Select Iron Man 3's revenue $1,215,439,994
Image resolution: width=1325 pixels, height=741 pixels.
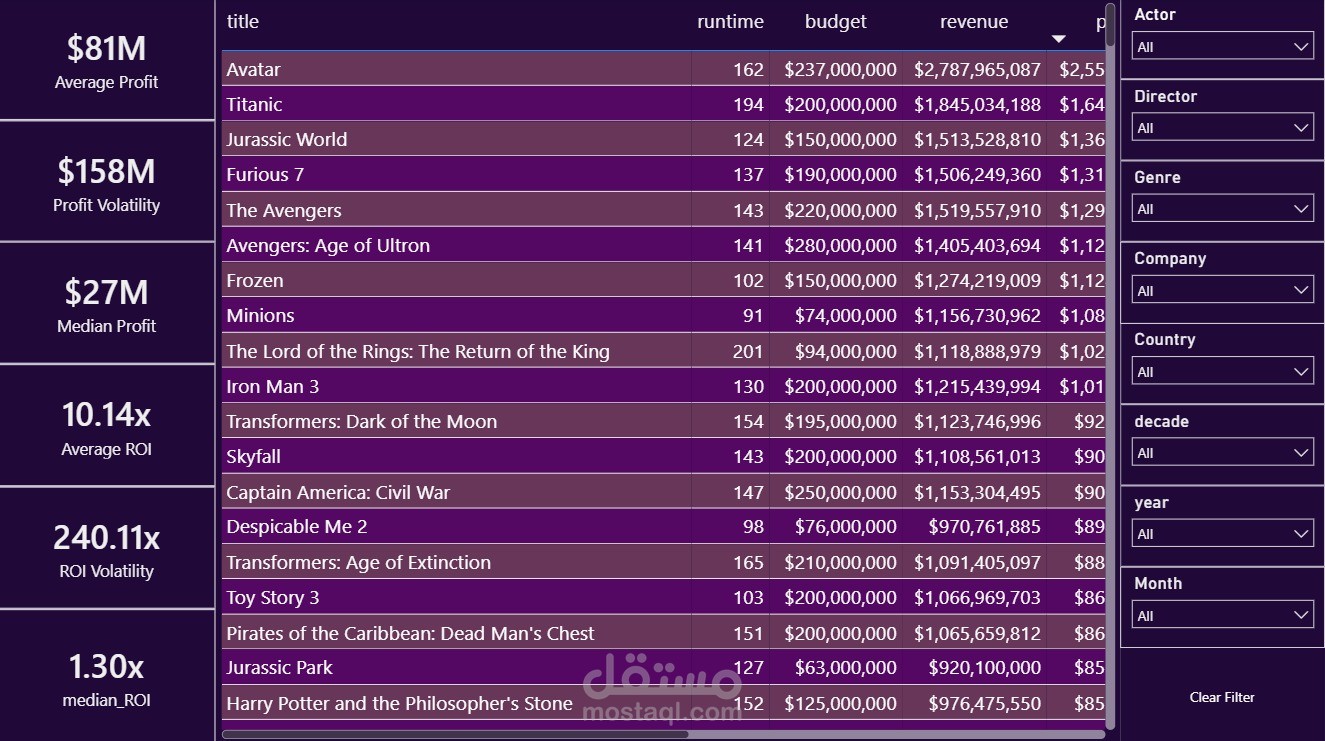tap(977, 386)
